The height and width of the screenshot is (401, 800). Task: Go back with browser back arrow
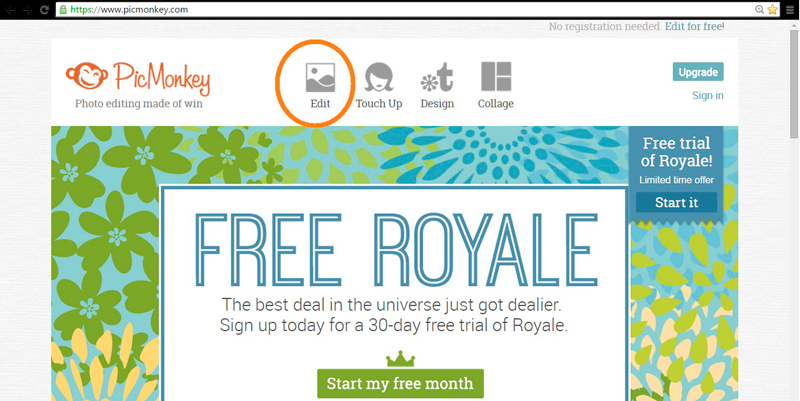pyautogui.click(x=10, y=9)
